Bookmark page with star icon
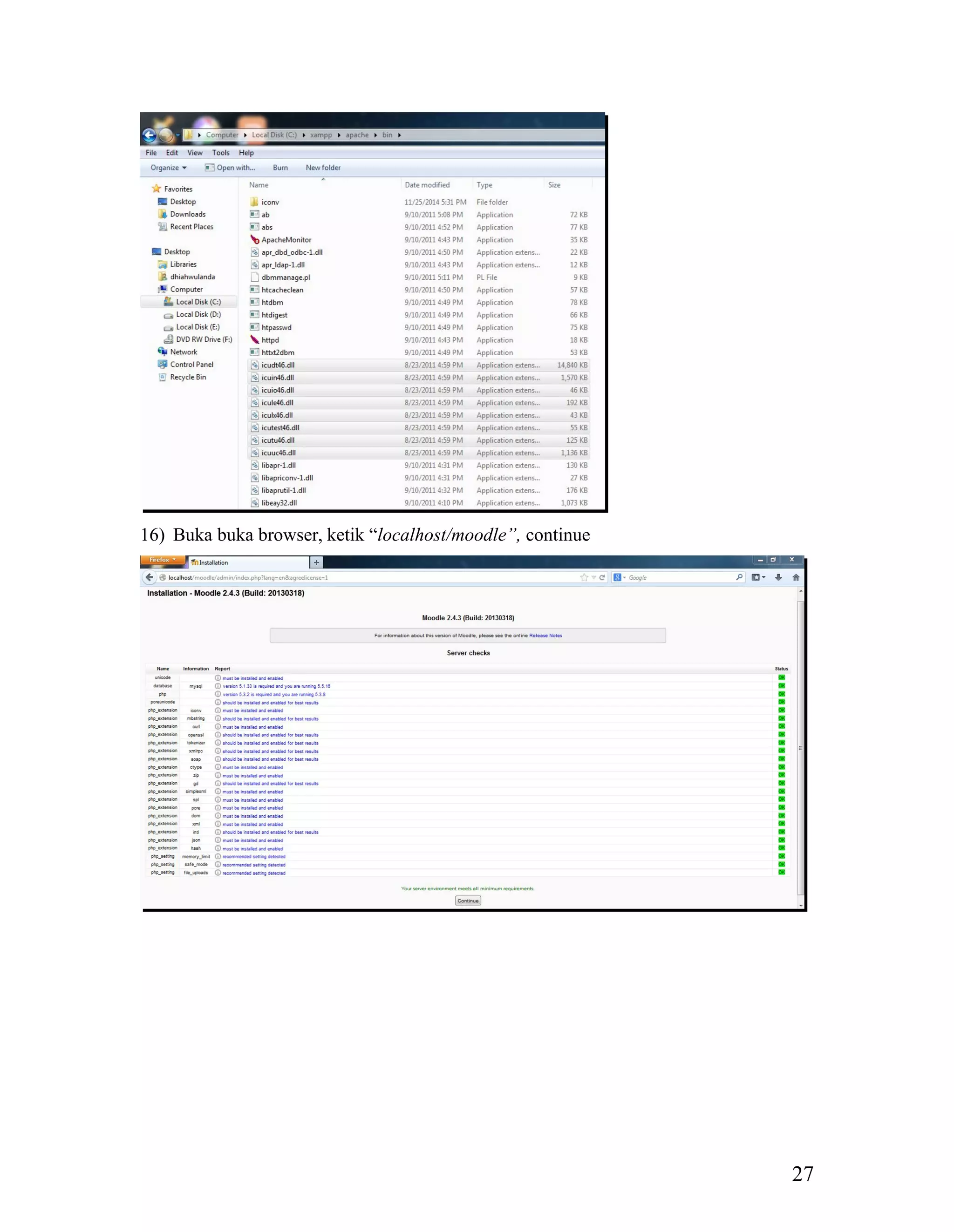Screen dimensions: 954x1232 coord(584,578)
